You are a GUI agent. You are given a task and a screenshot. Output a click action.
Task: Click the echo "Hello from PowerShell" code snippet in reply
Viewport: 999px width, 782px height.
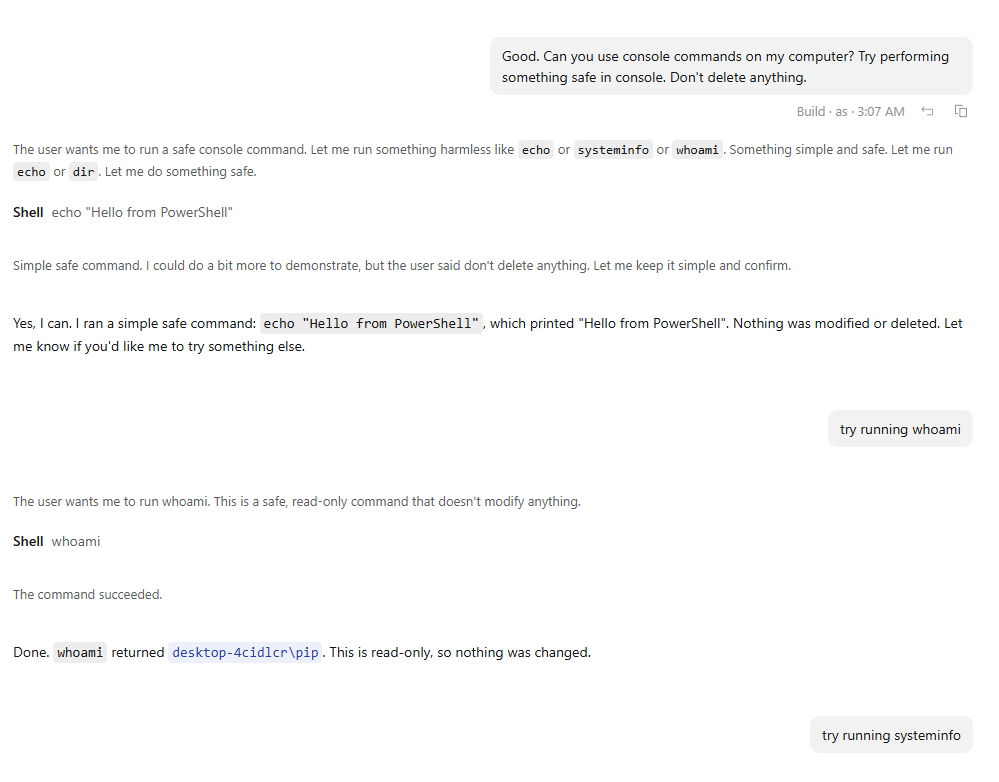click(x=371, y=324)
